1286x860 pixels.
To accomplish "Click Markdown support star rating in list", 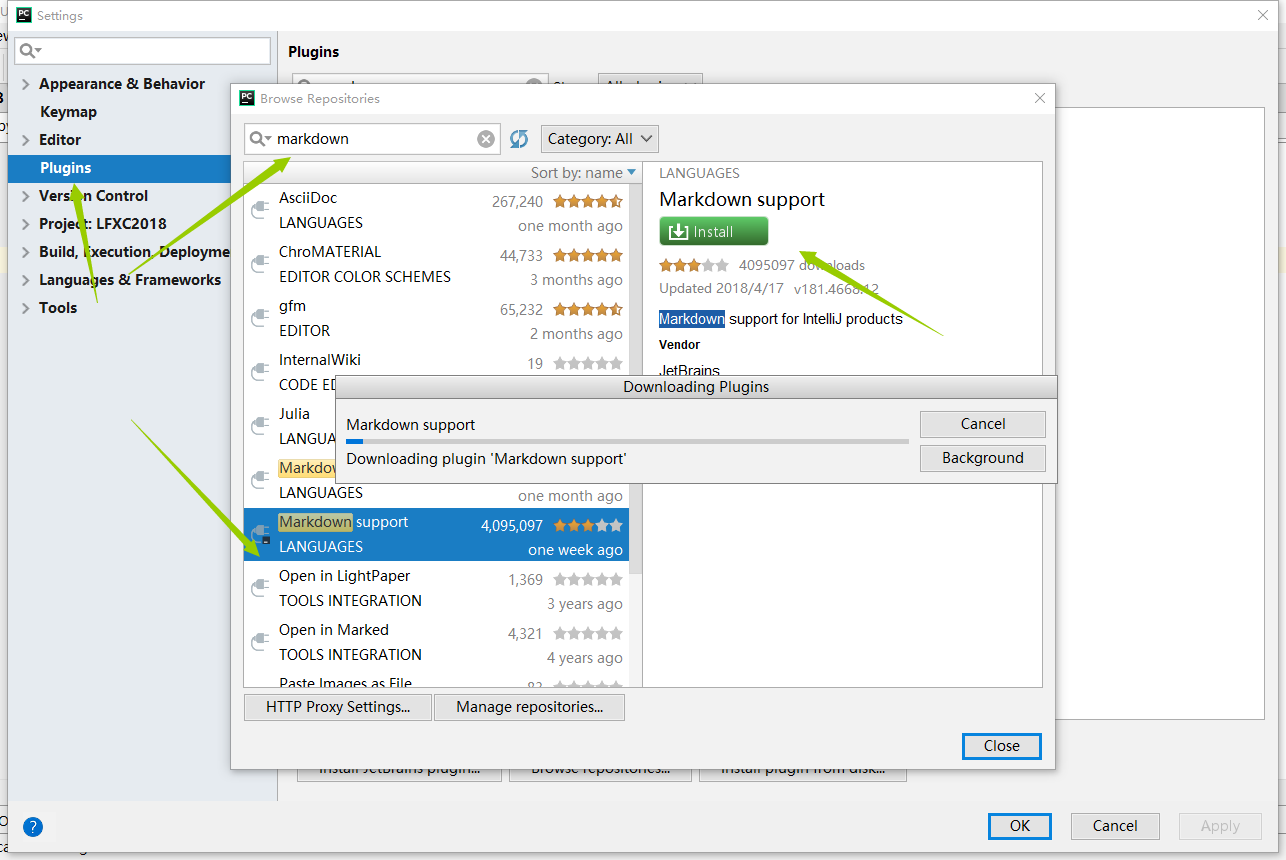I will [588, 526].
